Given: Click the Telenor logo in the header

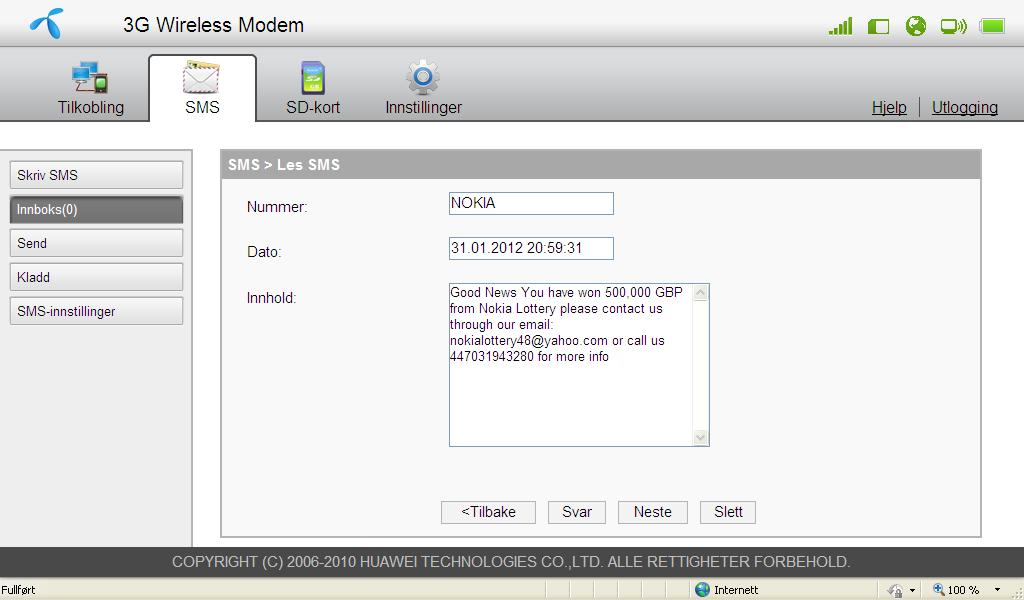Looking at the screenshot, I should (x=47, y=24).
